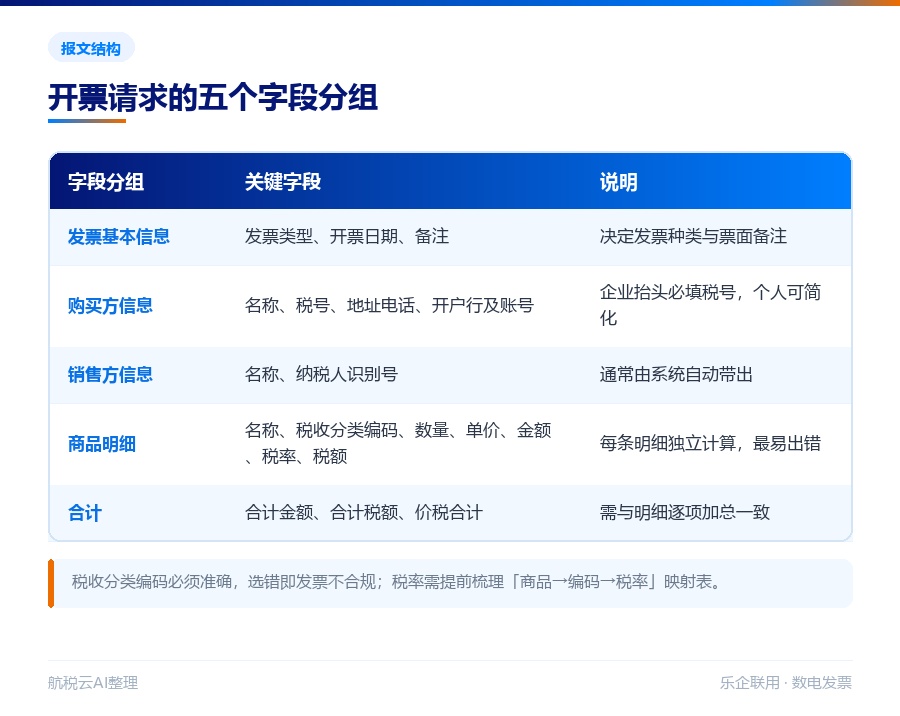Click the footer text 航税云AI整理
Screen dimensions: 900x716
93,683
